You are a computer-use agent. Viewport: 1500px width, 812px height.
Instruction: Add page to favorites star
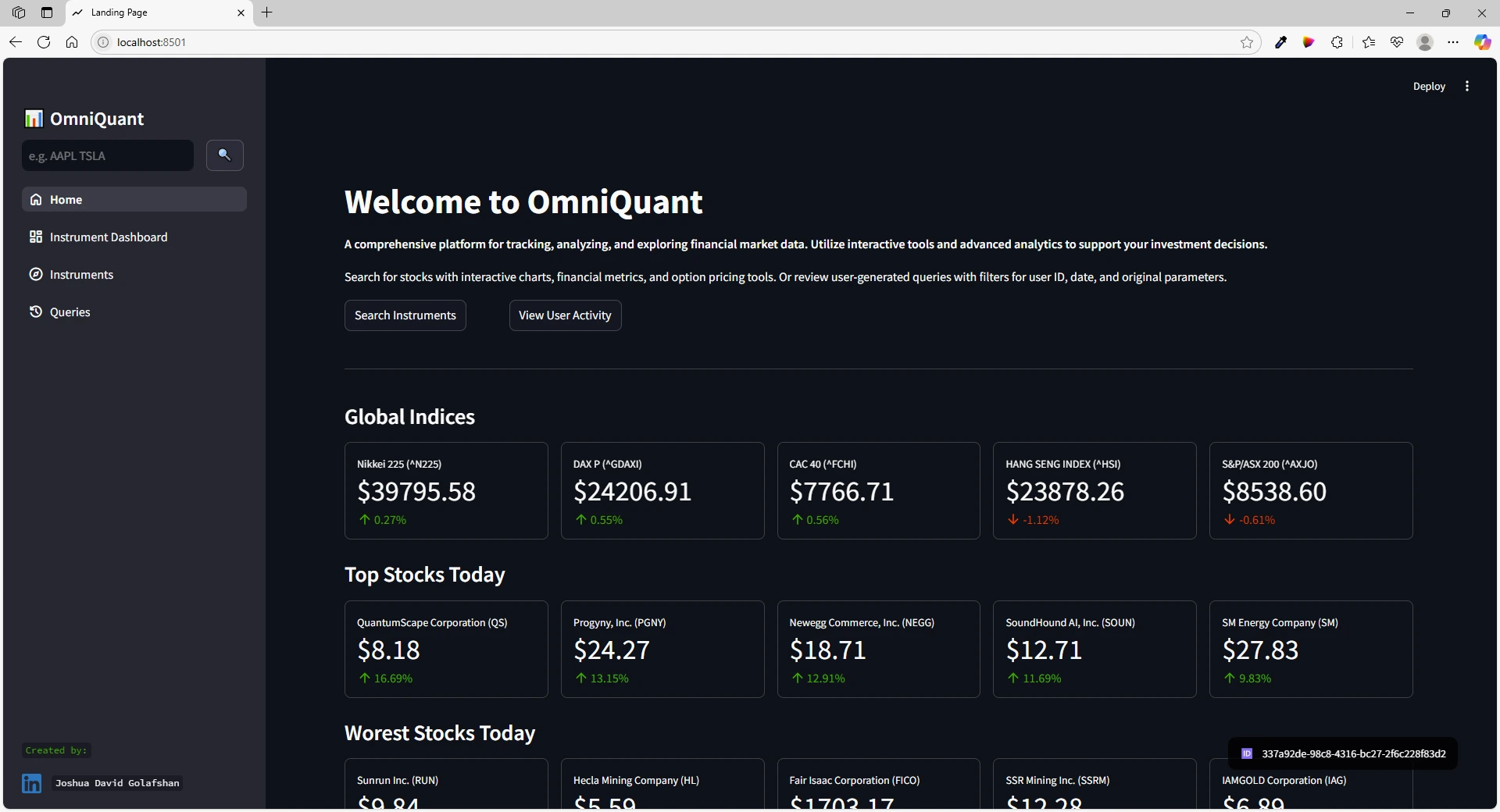[x=1247, y=42]
